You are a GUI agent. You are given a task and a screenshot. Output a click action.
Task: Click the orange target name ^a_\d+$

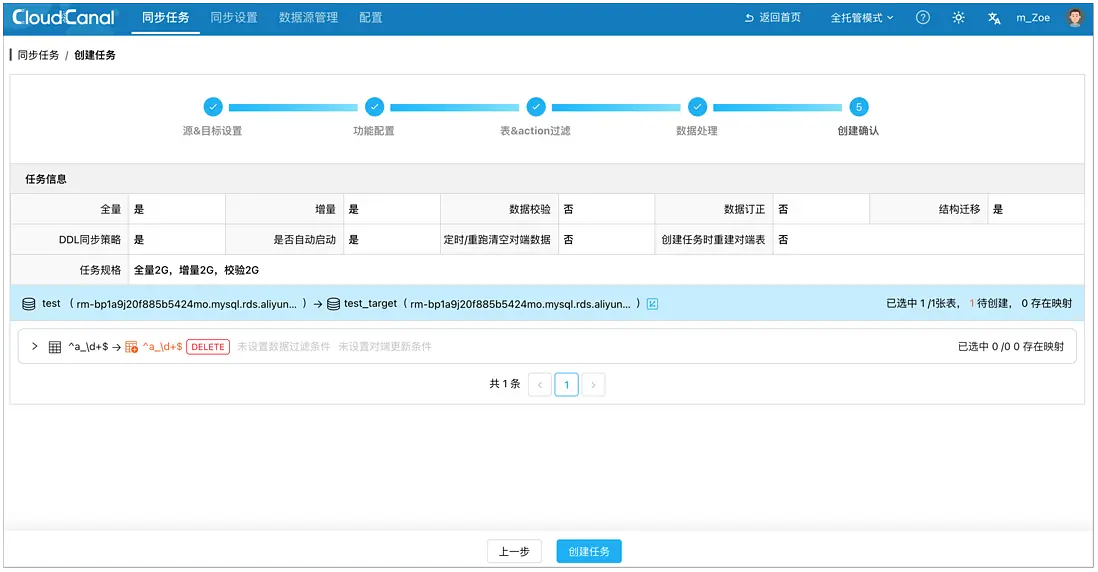[x=162, y=347]
